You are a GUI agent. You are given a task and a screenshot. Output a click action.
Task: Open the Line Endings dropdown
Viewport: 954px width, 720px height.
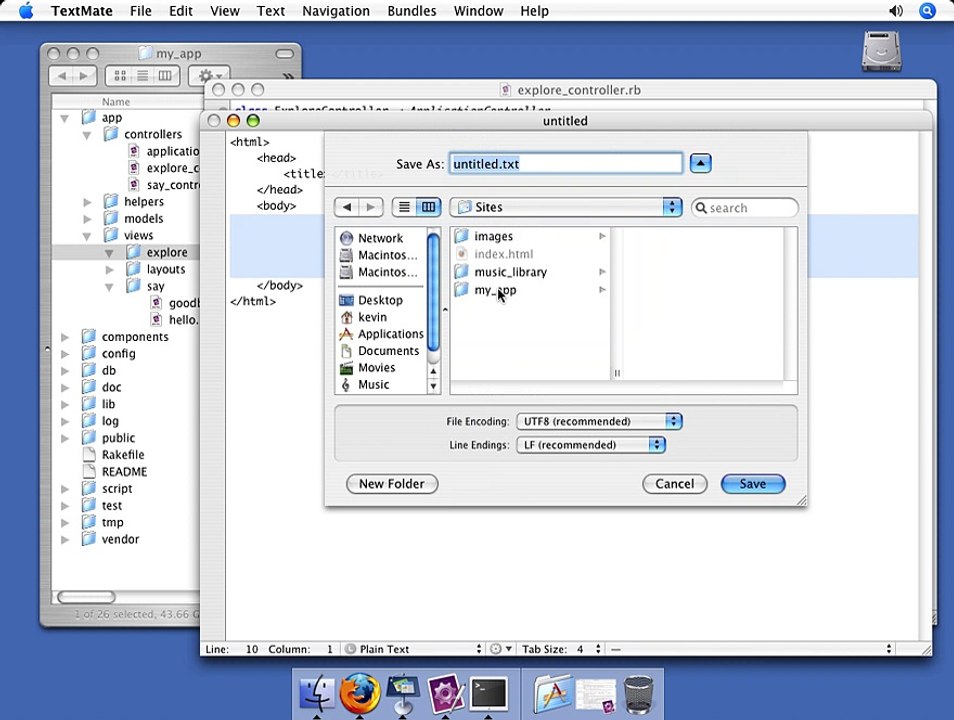click(591, 445)
